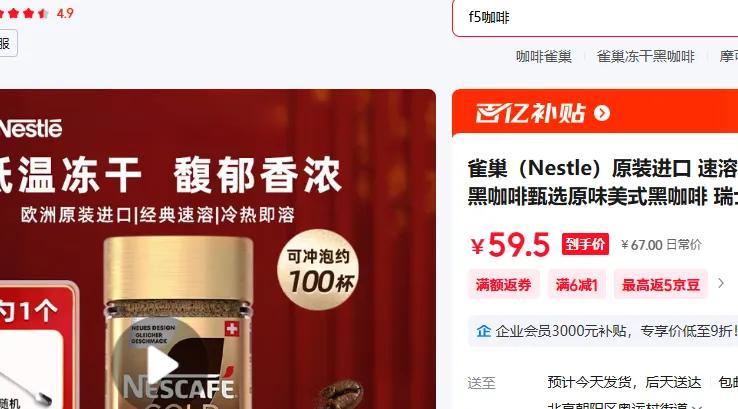738x409 pixels.
Task: Click the Nestle logo on the product image
Action: (x=30, y=128)
